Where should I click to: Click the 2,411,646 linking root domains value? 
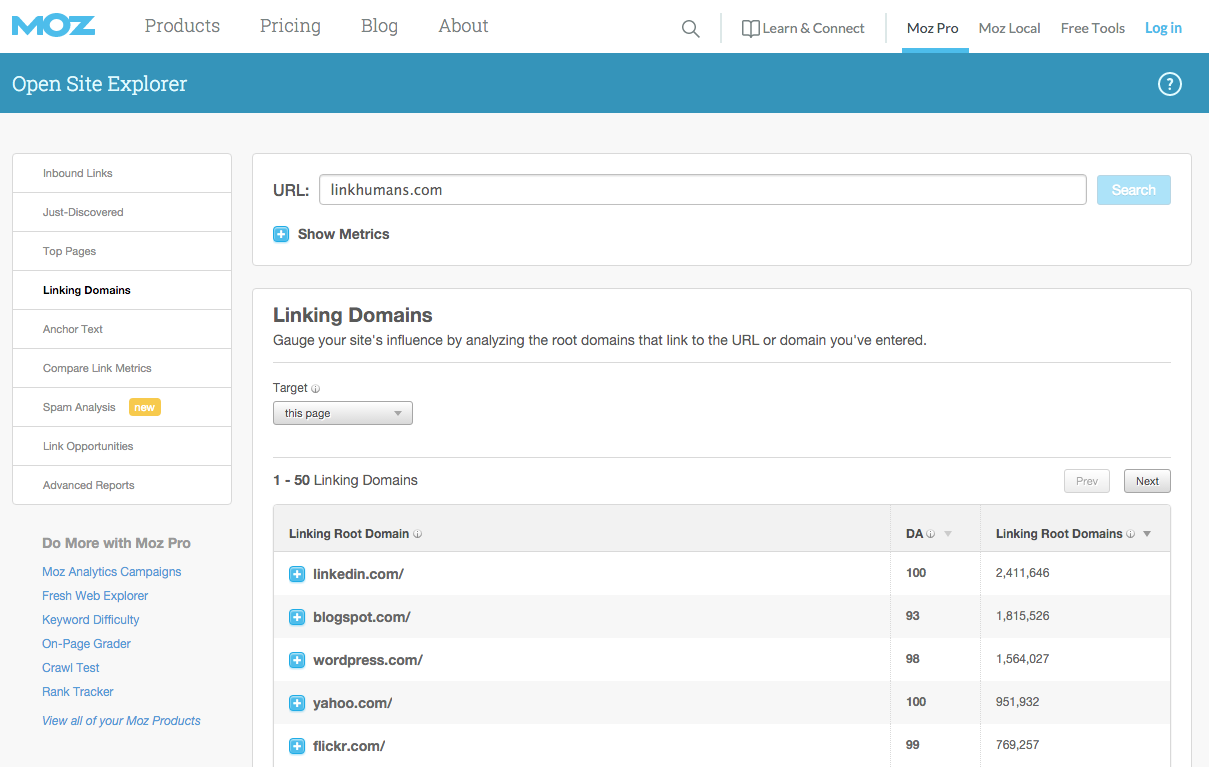[1023, 573]
